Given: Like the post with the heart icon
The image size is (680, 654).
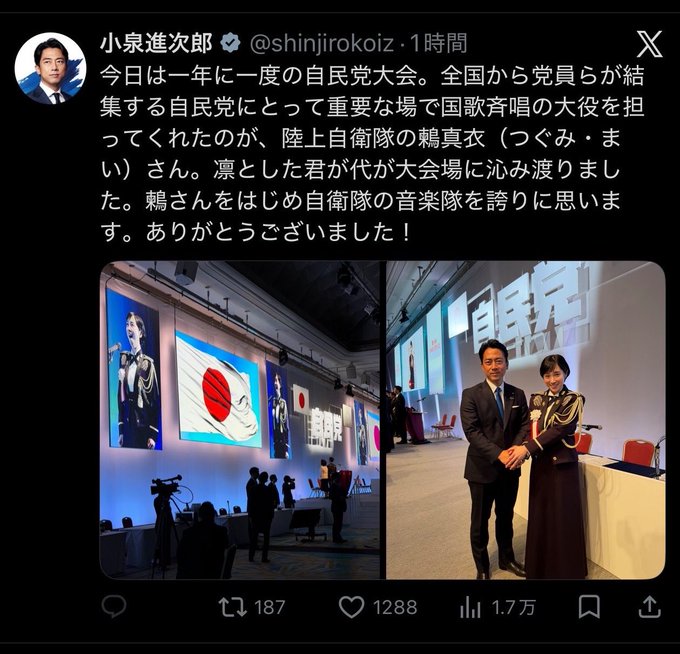Looking at the screenshot, I should pyautogui.click(x=351, y=607).
